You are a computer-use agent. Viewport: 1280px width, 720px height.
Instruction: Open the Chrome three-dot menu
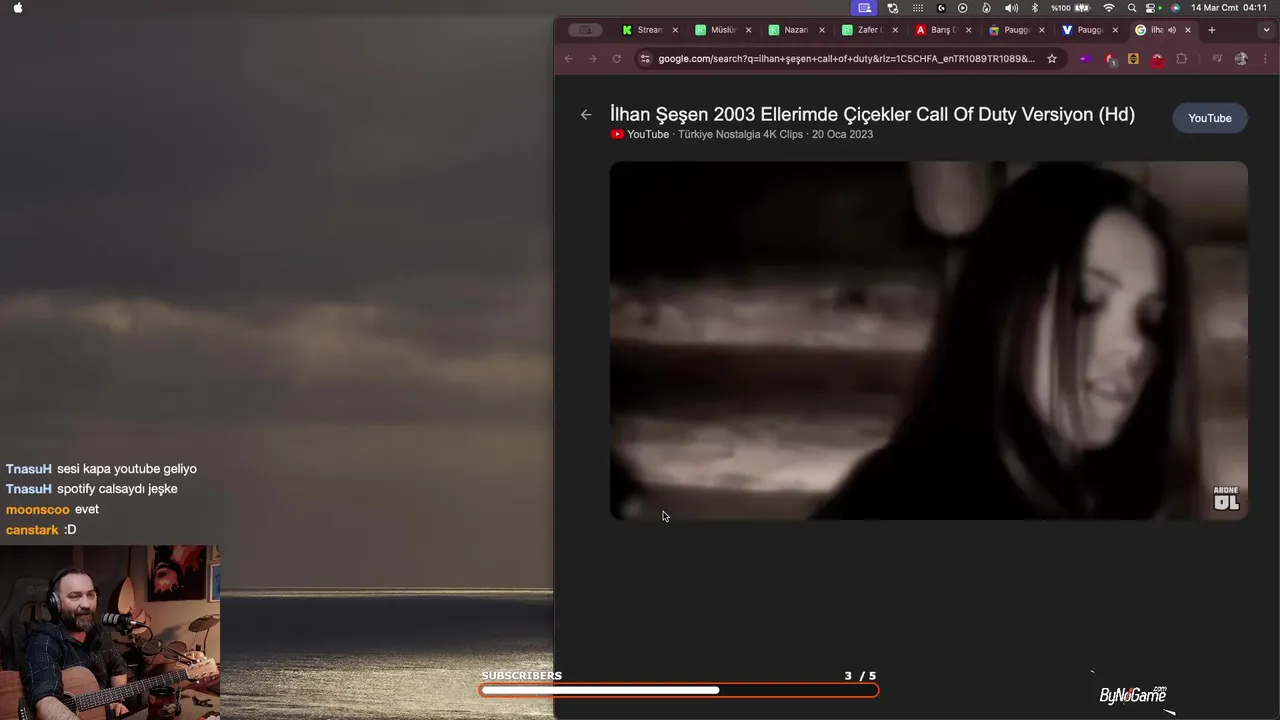pyautogui.click(x=1264, y=59)
